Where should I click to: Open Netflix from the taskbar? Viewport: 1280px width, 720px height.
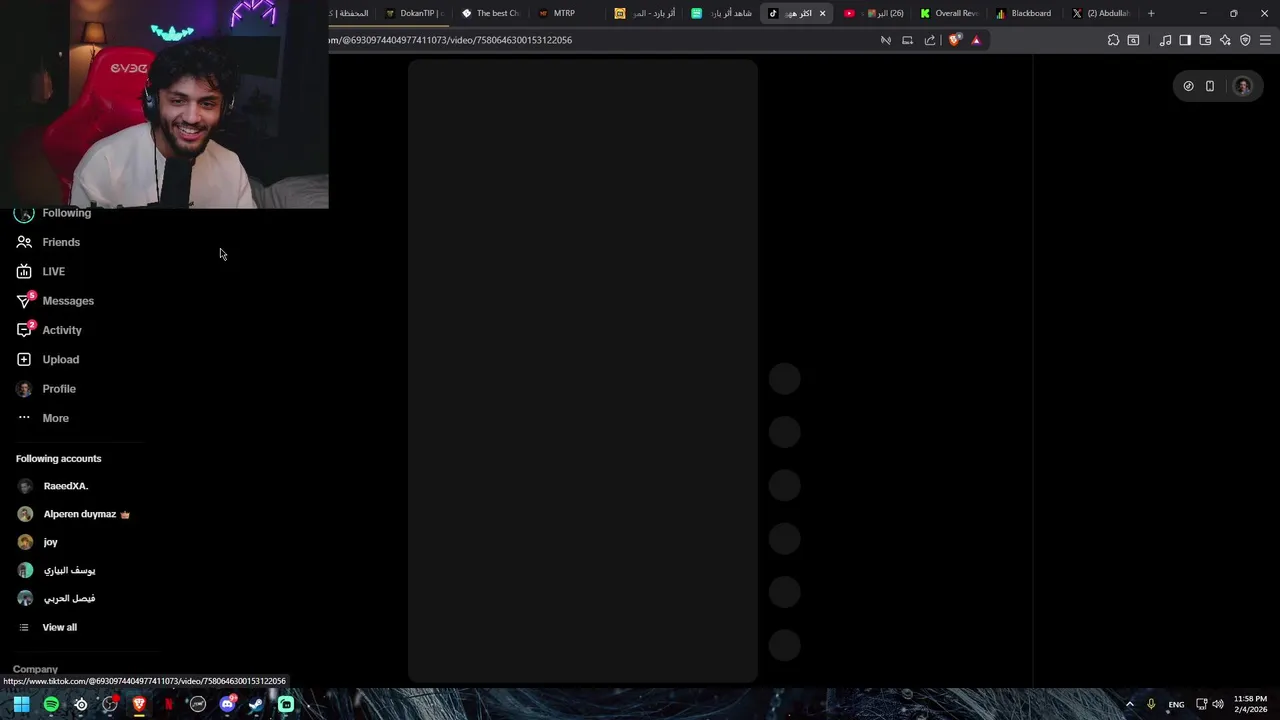tap(169, 704)
